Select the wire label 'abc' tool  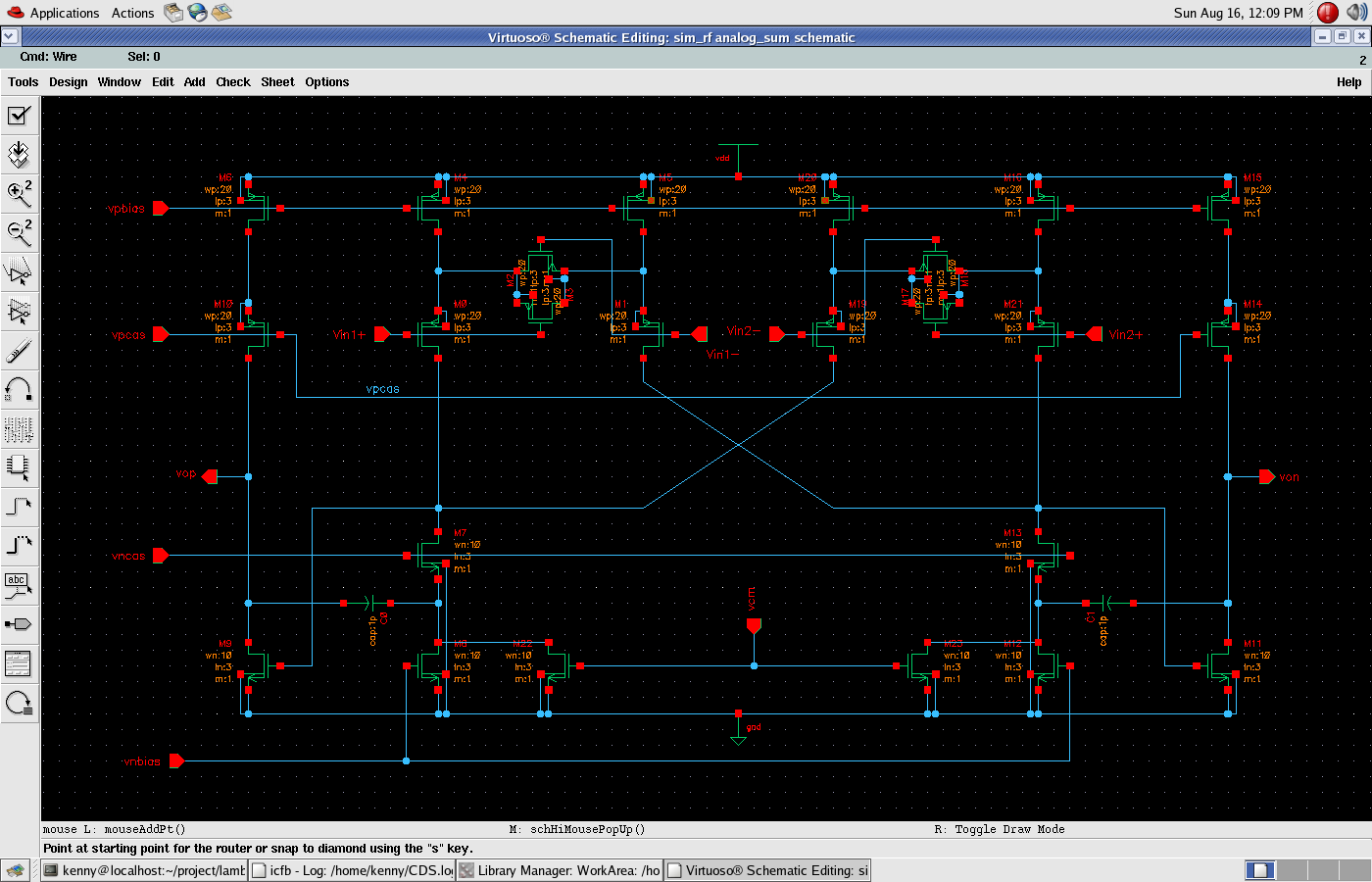(x=19, y=585)
